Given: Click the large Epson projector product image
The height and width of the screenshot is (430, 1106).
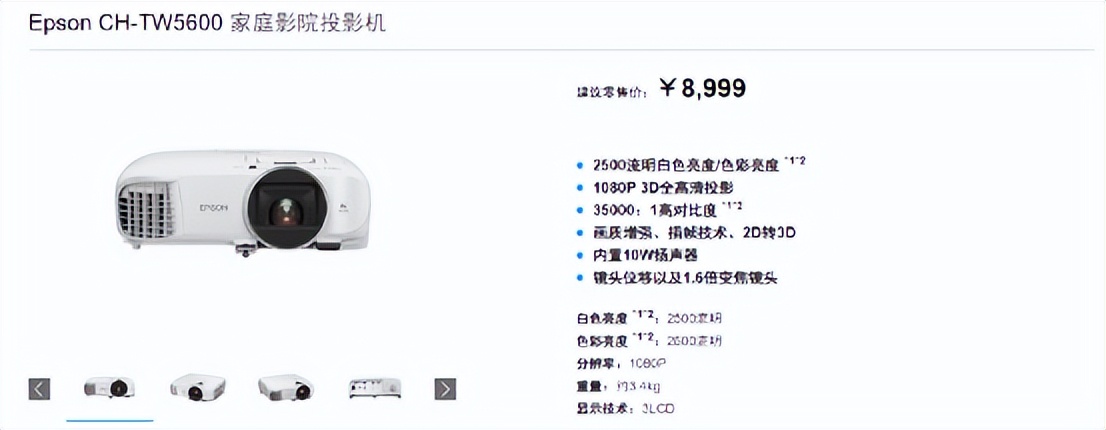Looking at the screenshot, I should click(243, 202).
